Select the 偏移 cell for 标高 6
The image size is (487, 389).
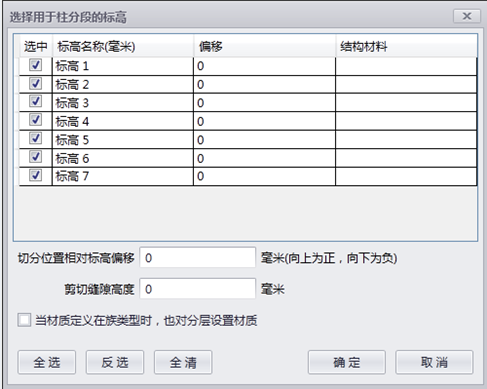coord(264,158)
